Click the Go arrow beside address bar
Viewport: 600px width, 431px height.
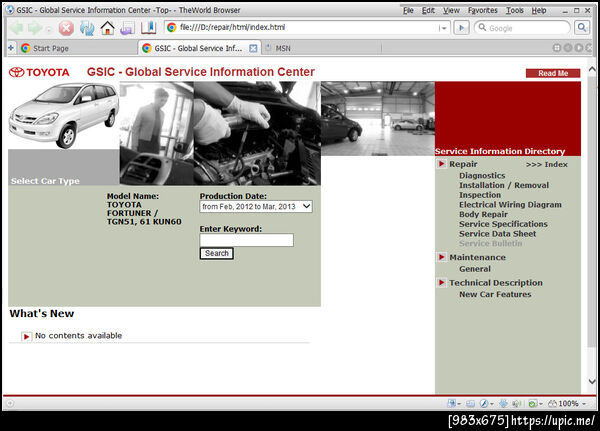point(461,28)
